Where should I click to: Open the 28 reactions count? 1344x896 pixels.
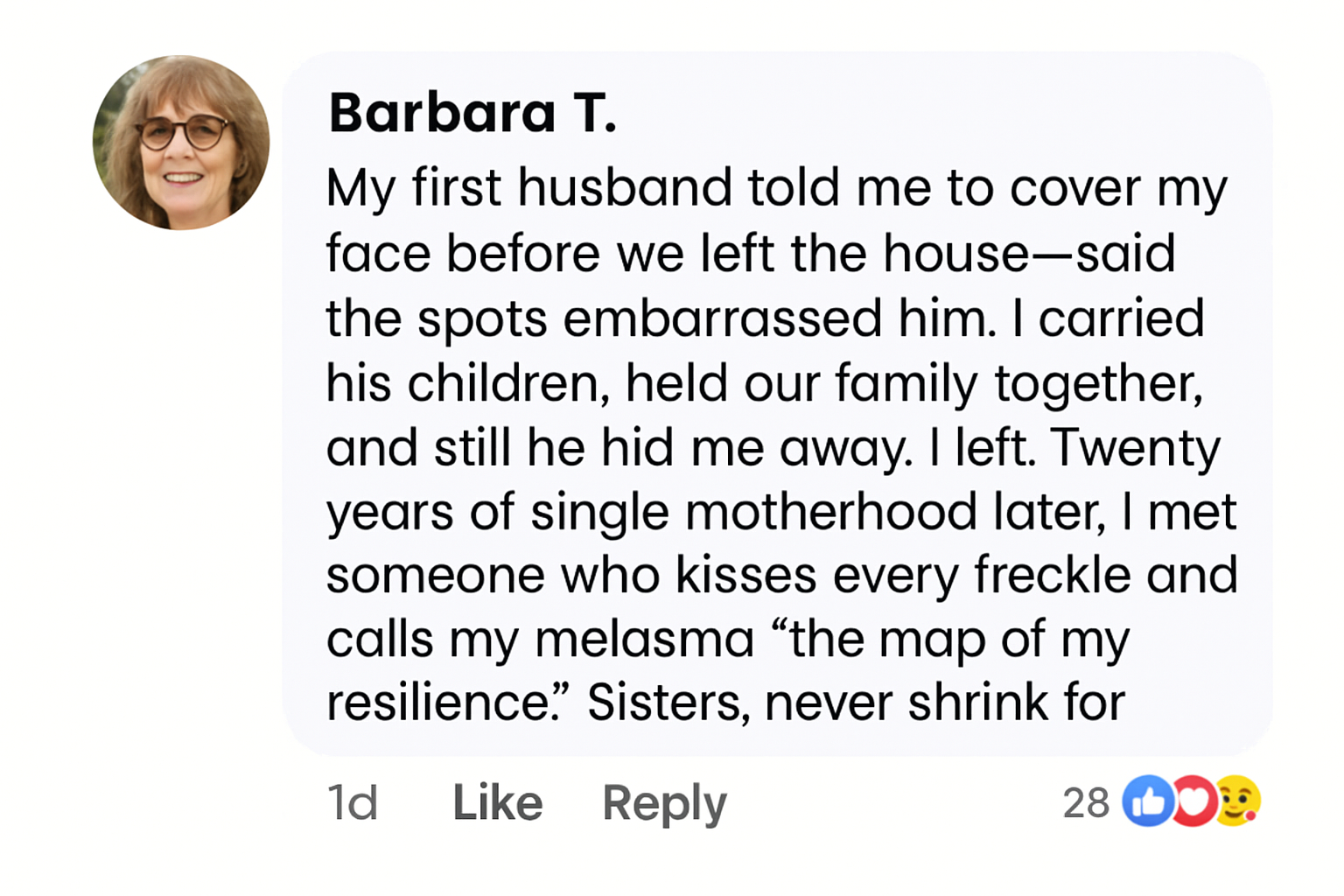[x=1086, y=802]
